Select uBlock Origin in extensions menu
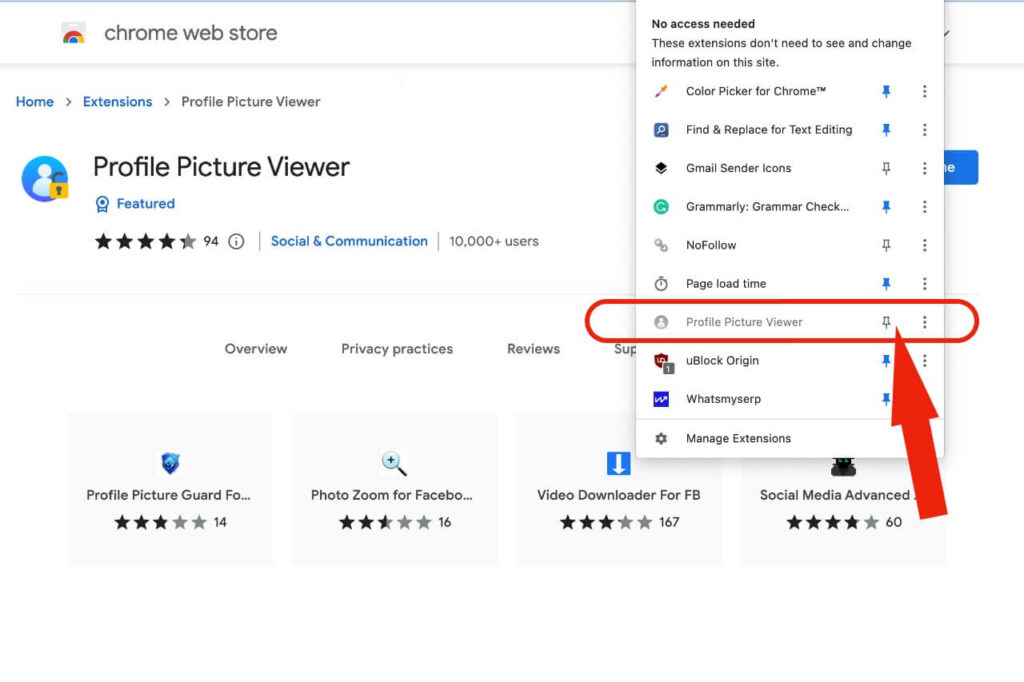Screen dimensions: 1024x682 click(722, 361)
